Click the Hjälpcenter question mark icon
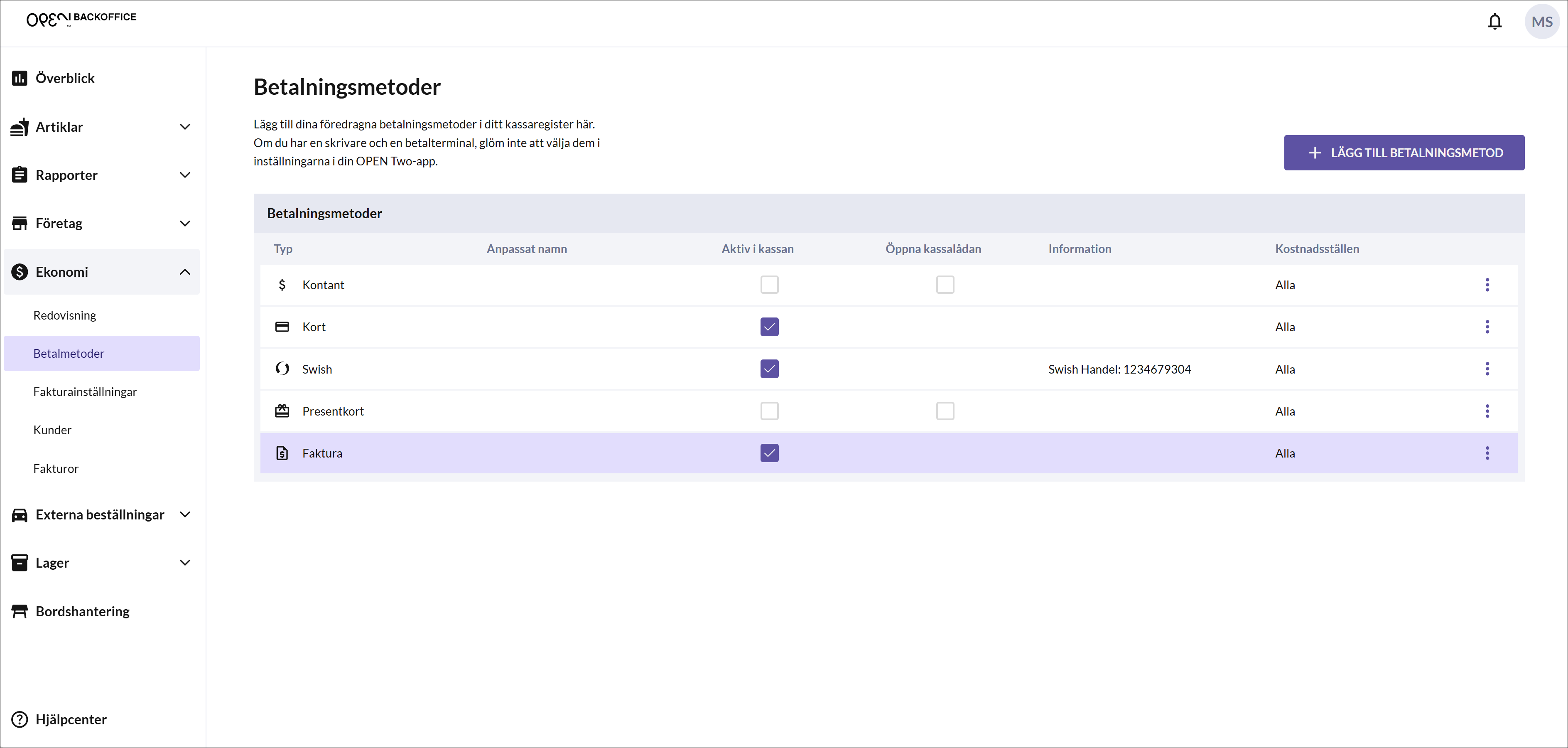 click(x=20, y=719)
